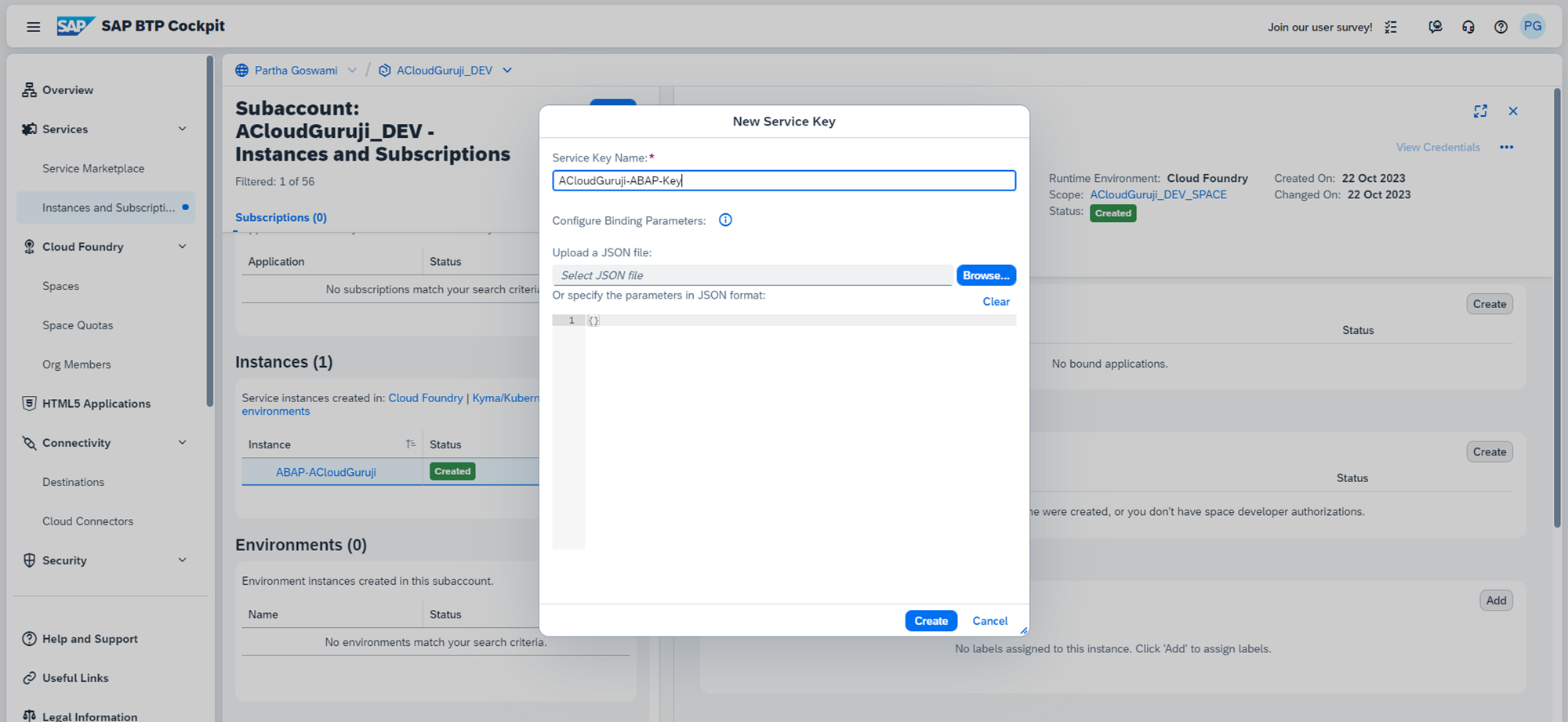Open the ACloudGuruji_DEV subaccount dropdown

click(x=507, y=71)
